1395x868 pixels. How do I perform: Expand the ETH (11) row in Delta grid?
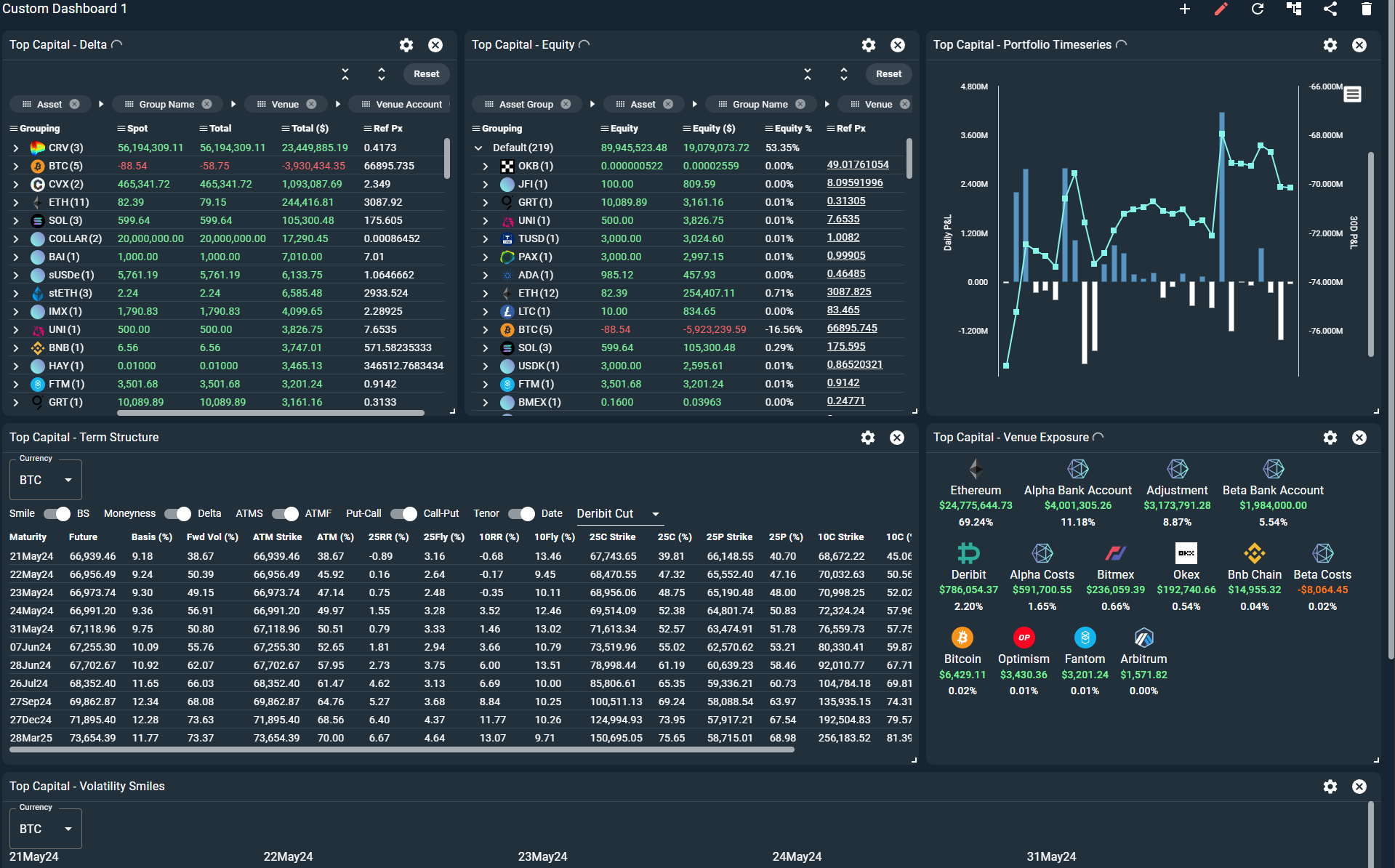pyautogui.click(x=16, y=202)
